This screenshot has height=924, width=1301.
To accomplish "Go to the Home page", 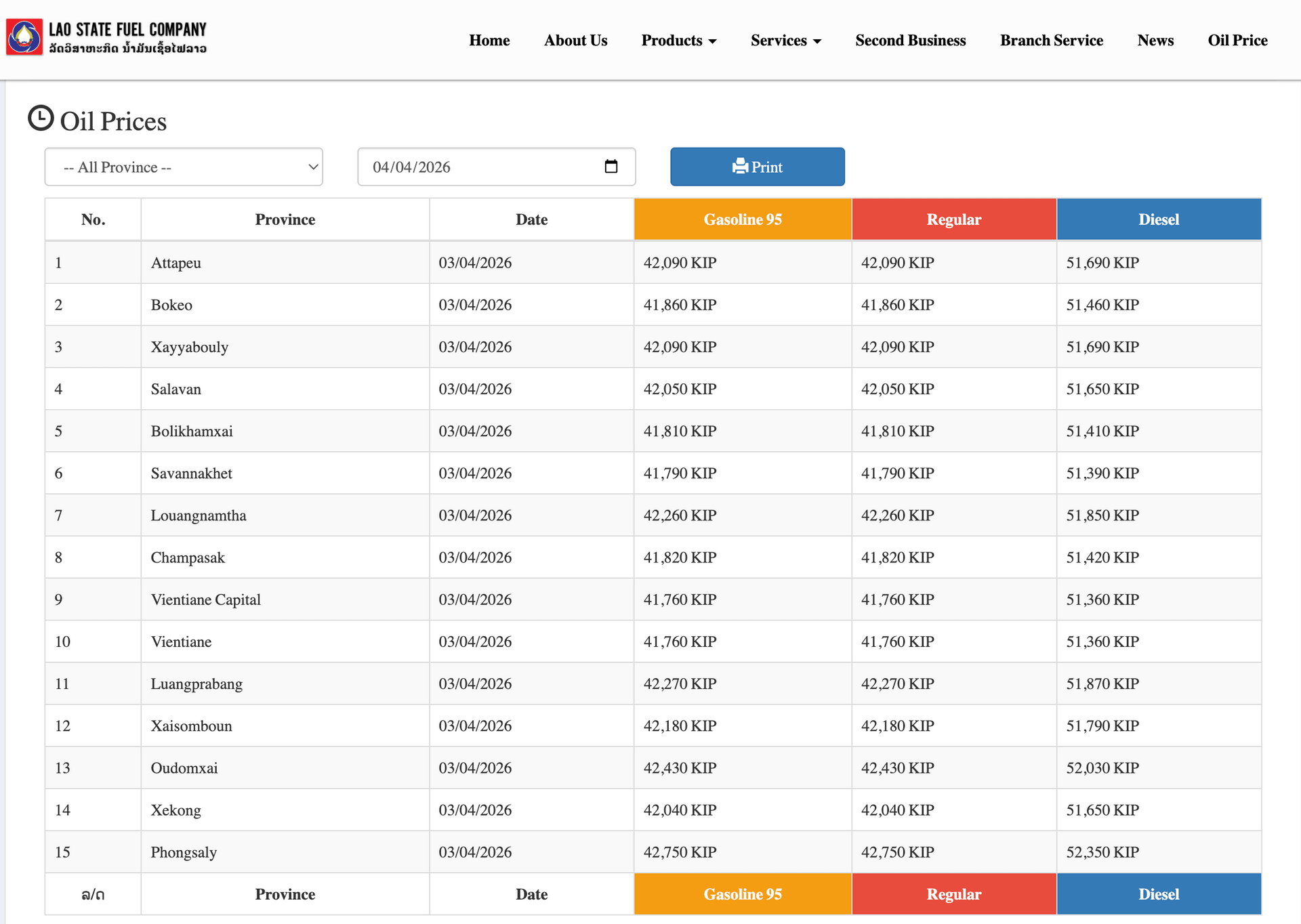I will pos(489,41).
